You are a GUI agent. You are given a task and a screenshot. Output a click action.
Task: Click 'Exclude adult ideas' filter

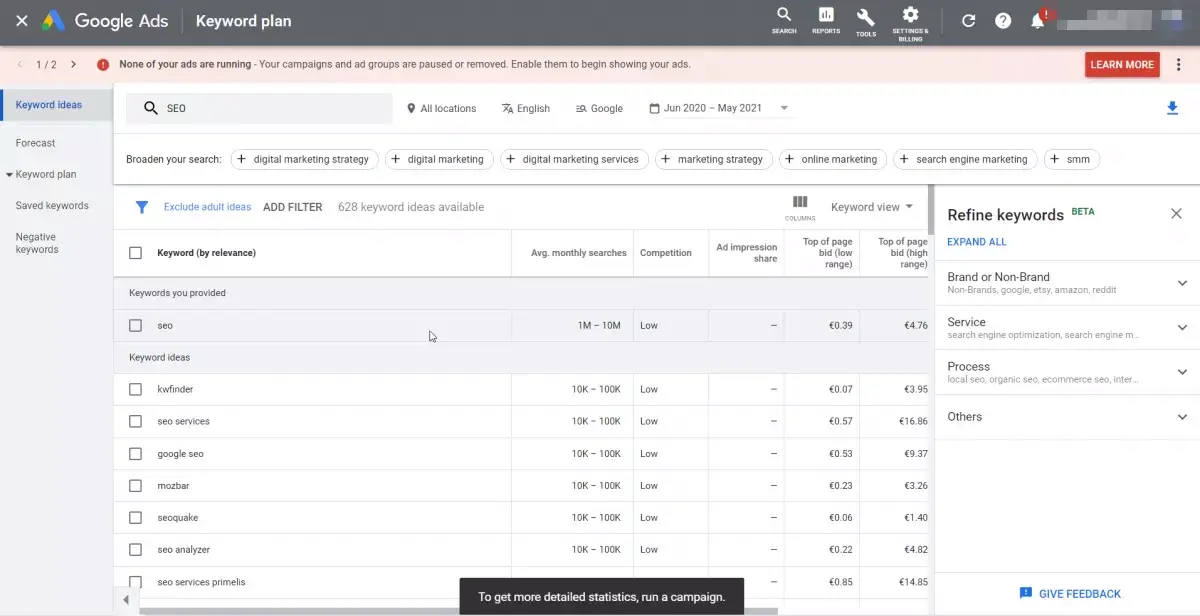[x=207, y=207]
